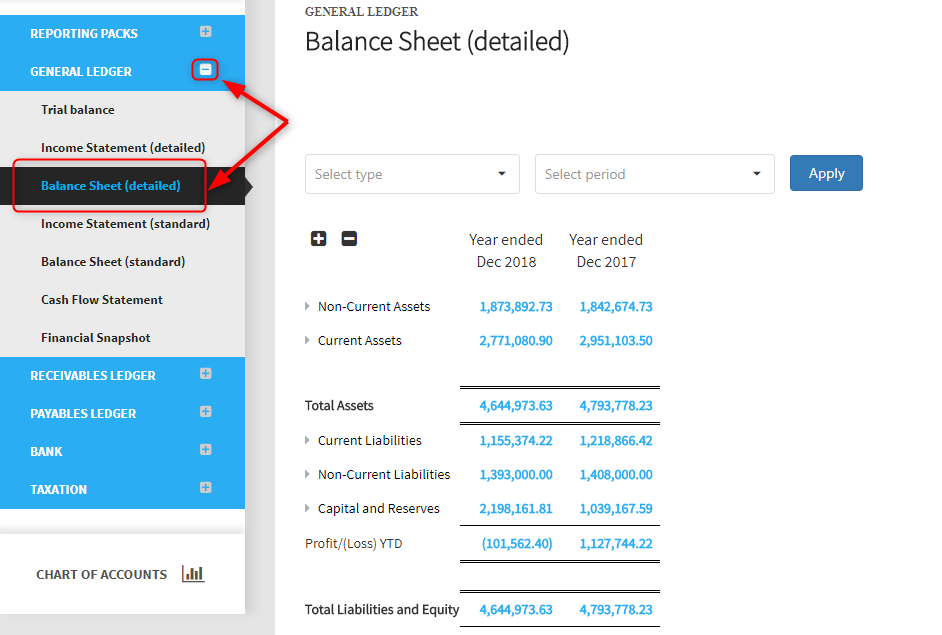Open Financial Snapshot report
This screenshot has width=942, height=635.
tap(96, 338)
